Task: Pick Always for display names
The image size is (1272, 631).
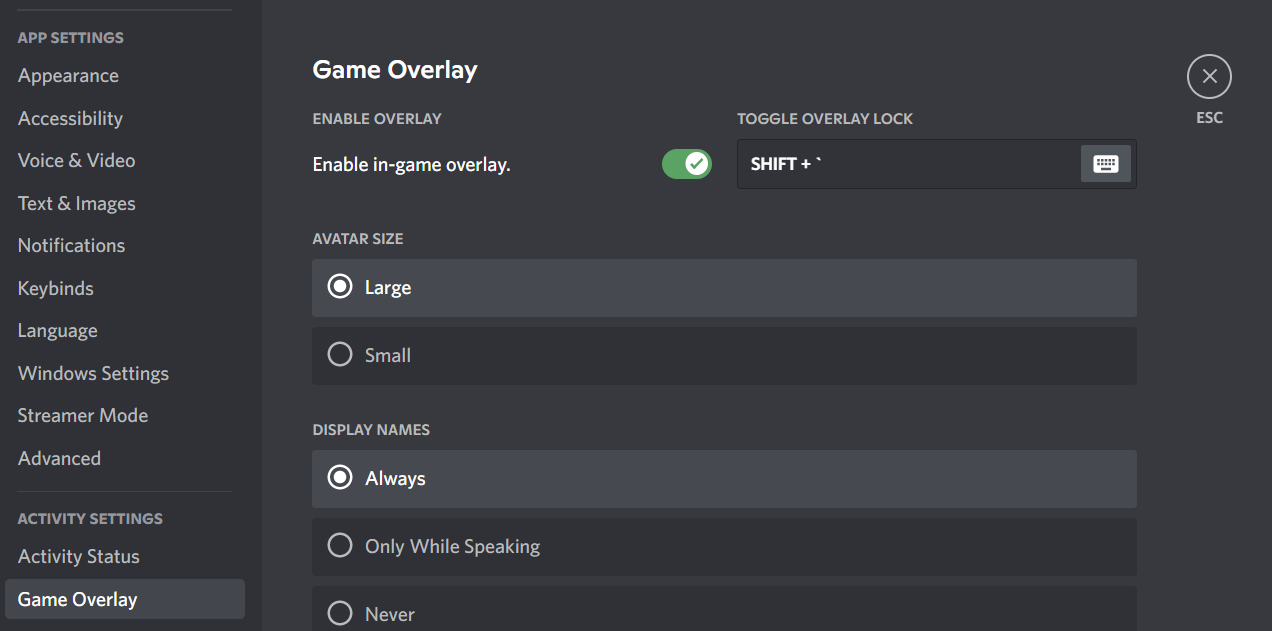Action: click(724, 479)
